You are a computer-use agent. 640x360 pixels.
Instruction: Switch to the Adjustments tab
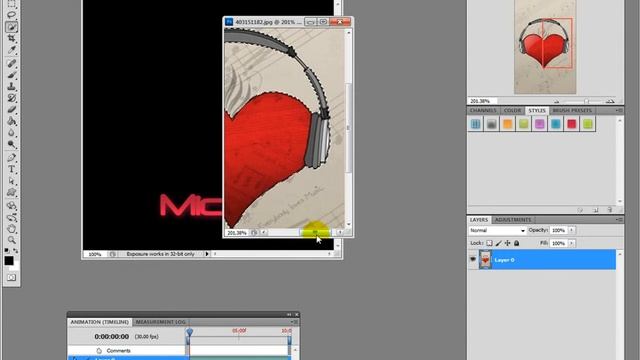[x=513, y=220]
